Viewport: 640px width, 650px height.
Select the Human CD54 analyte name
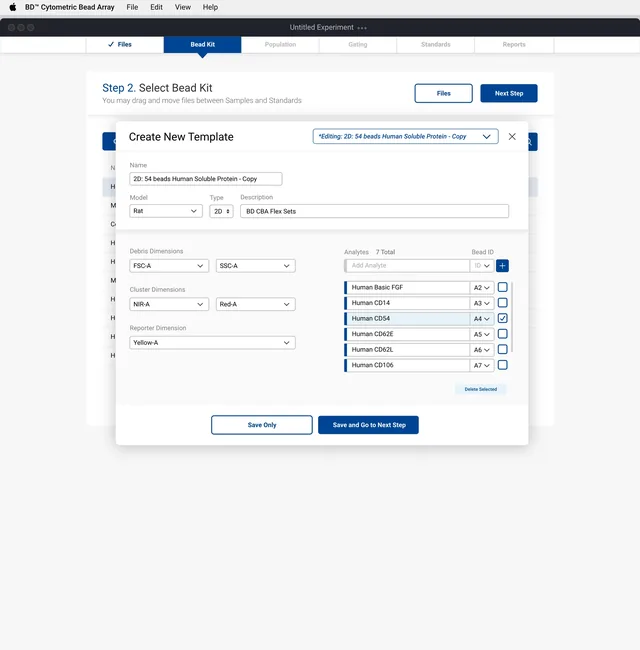click(371, 318)
